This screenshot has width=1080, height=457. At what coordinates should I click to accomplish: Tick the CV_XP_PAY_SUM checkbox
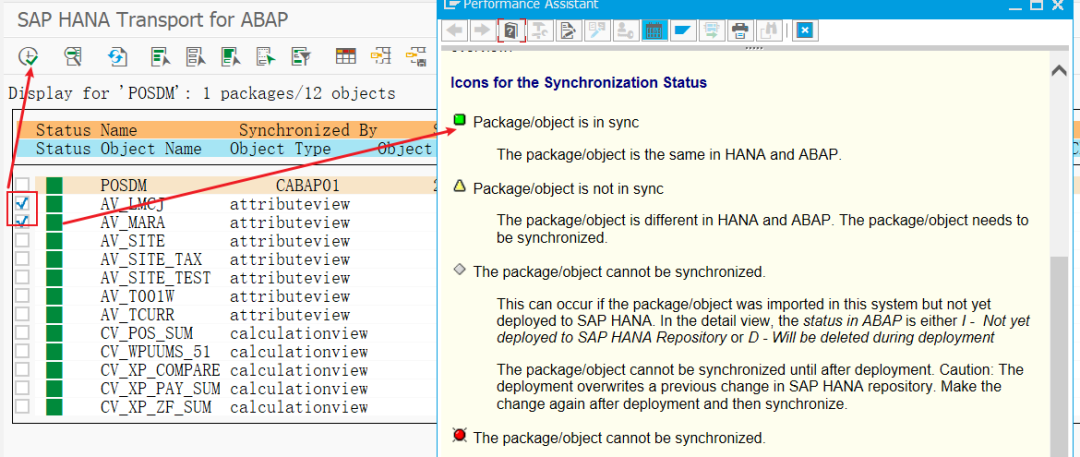pos(23,387)
